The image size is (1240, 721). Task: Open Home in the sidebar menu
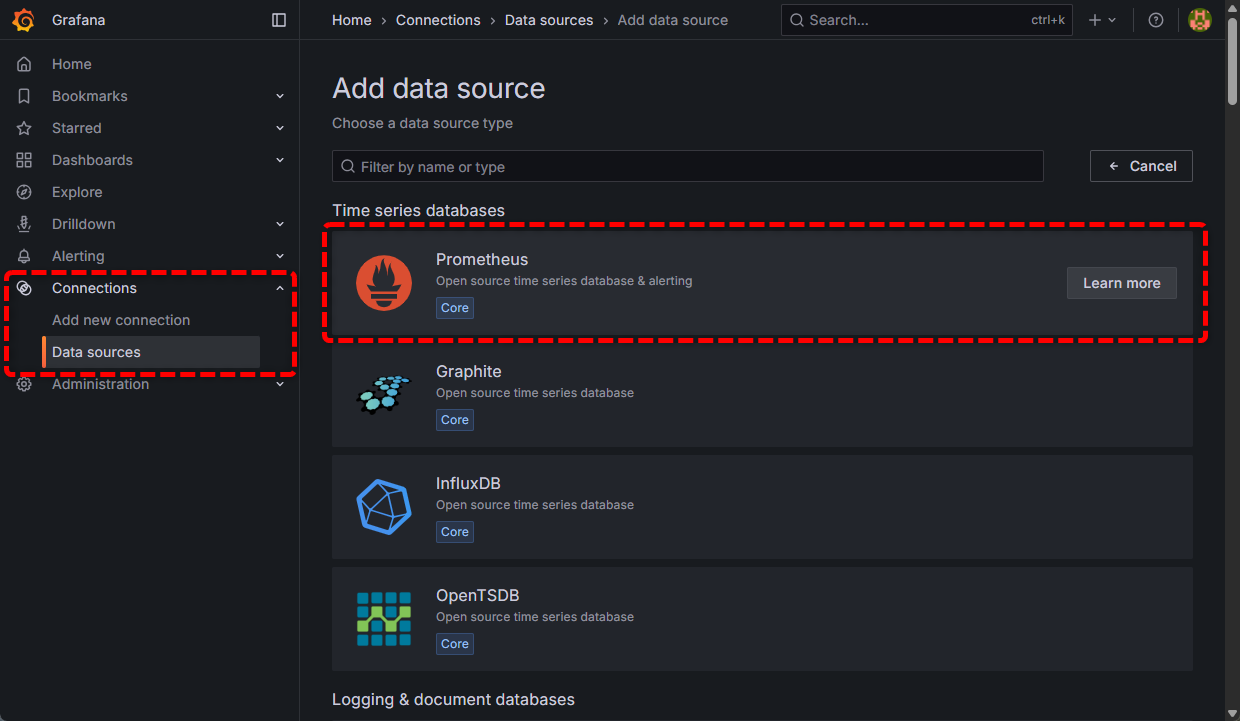coord(72,64)
